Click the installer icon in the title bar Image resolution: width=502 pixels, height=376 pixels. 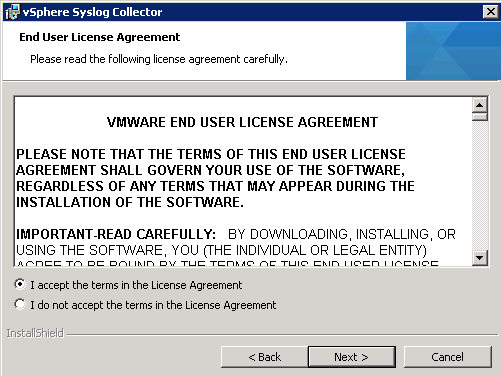click(x=13, y=12)
